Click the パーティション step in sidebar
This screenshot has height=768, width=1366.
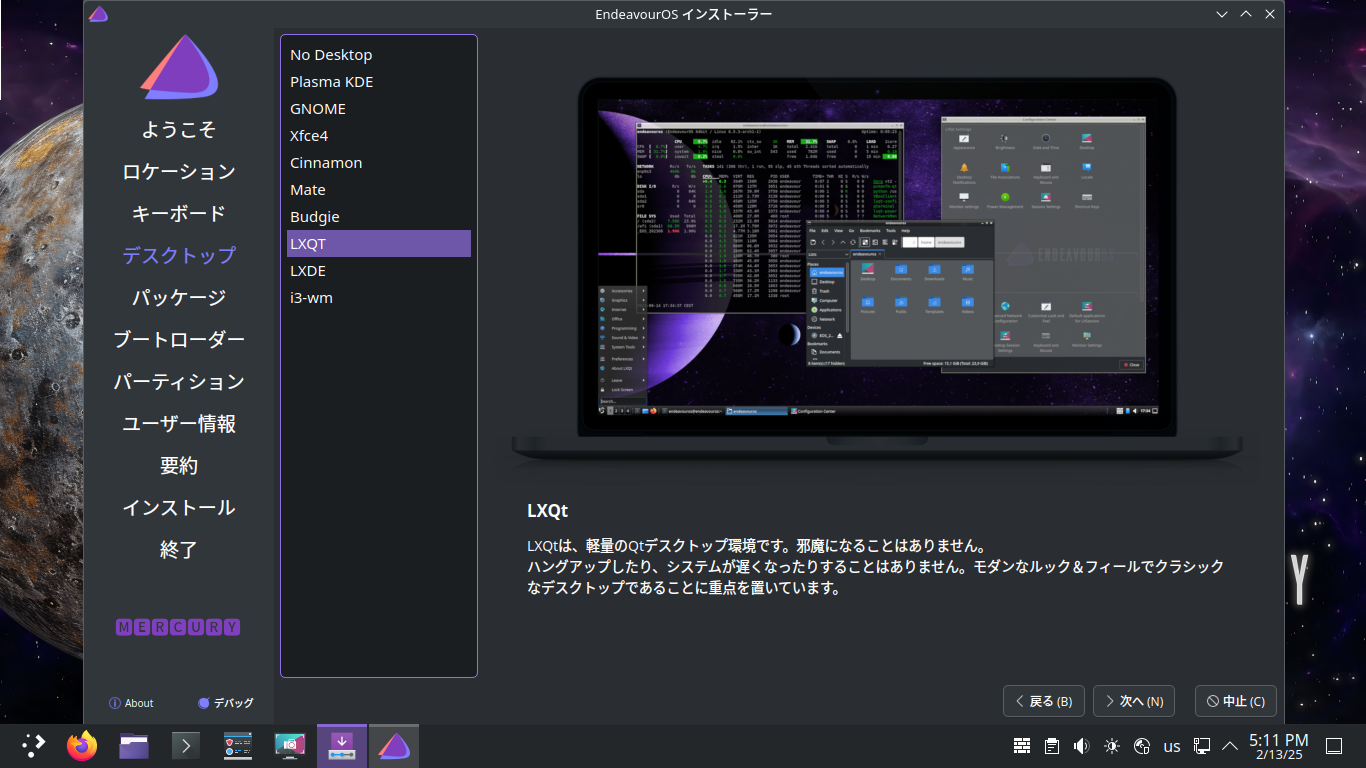tap(179, 382)
